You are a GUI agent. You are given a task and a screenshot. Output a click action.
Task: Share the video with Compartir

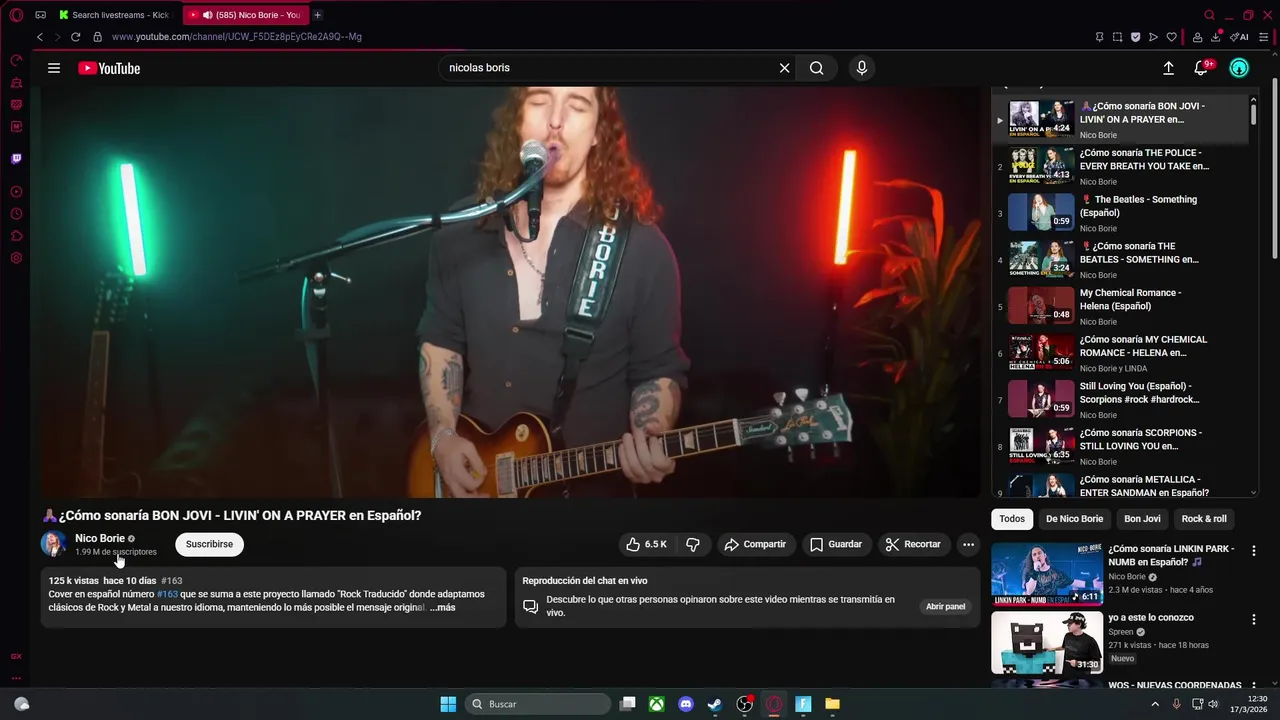(x=755, y=544)
